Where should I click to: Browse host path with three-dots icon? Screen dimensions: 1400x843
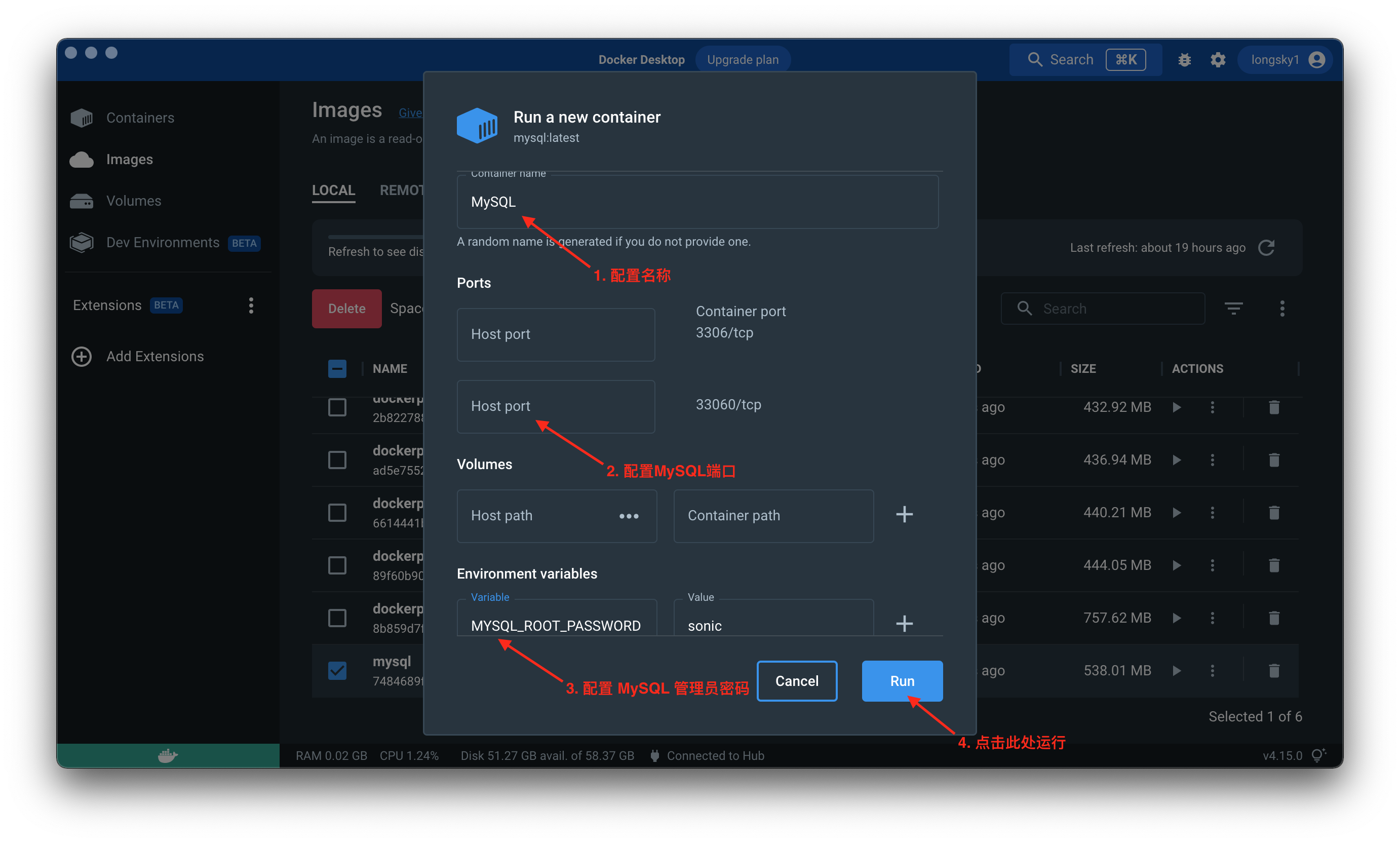pyautogui.click(x=629, y=516)
